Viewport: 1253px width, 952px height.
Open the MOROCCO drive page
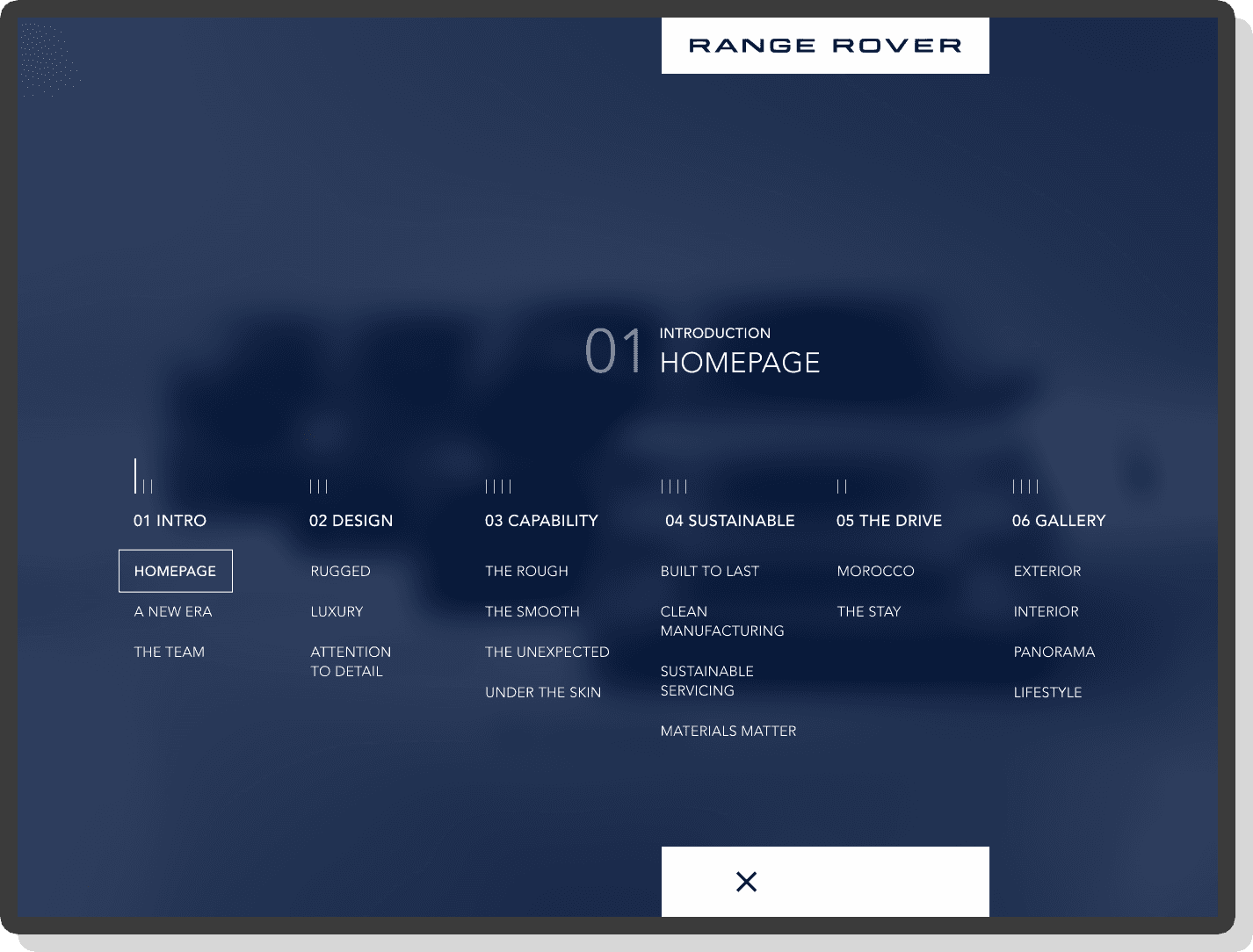coord(876,571)
